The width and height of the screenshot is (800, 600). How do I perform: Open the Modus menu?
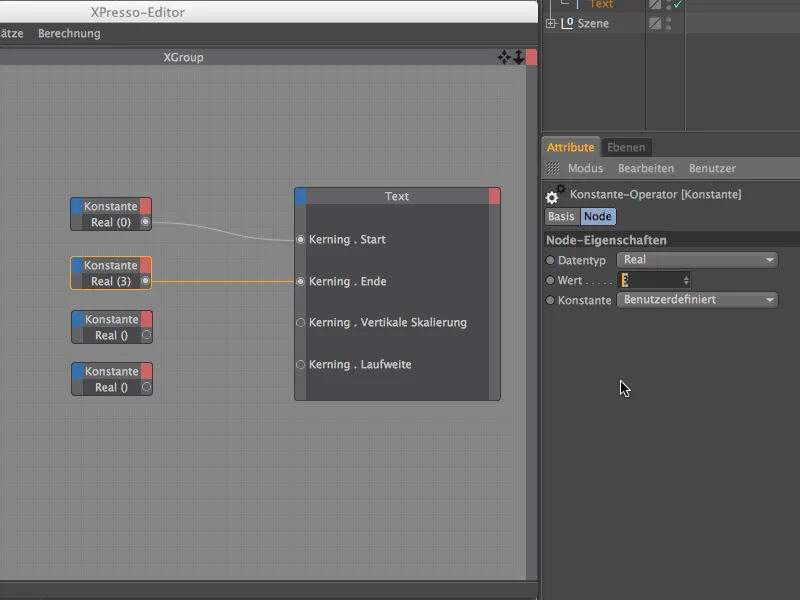point(586,168)
